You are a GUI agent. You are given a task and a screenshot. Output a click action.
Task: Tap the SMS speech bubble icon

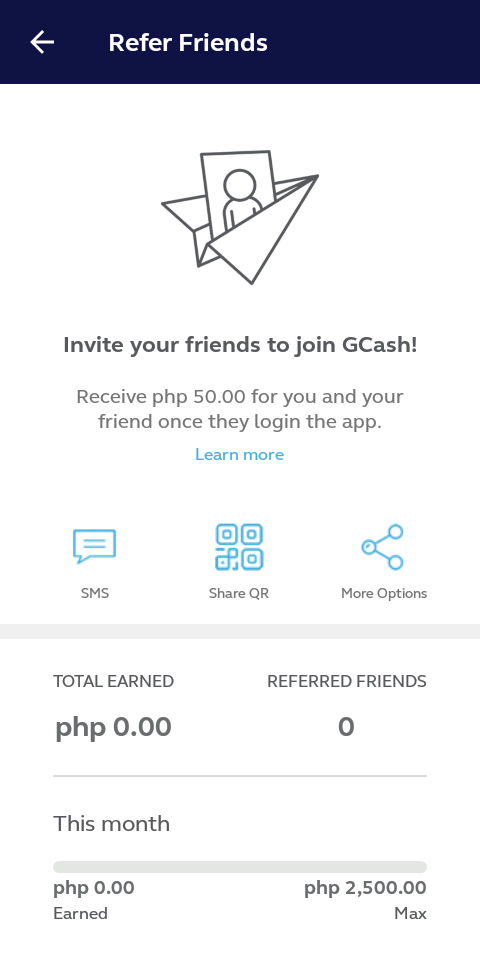[94, 546]
